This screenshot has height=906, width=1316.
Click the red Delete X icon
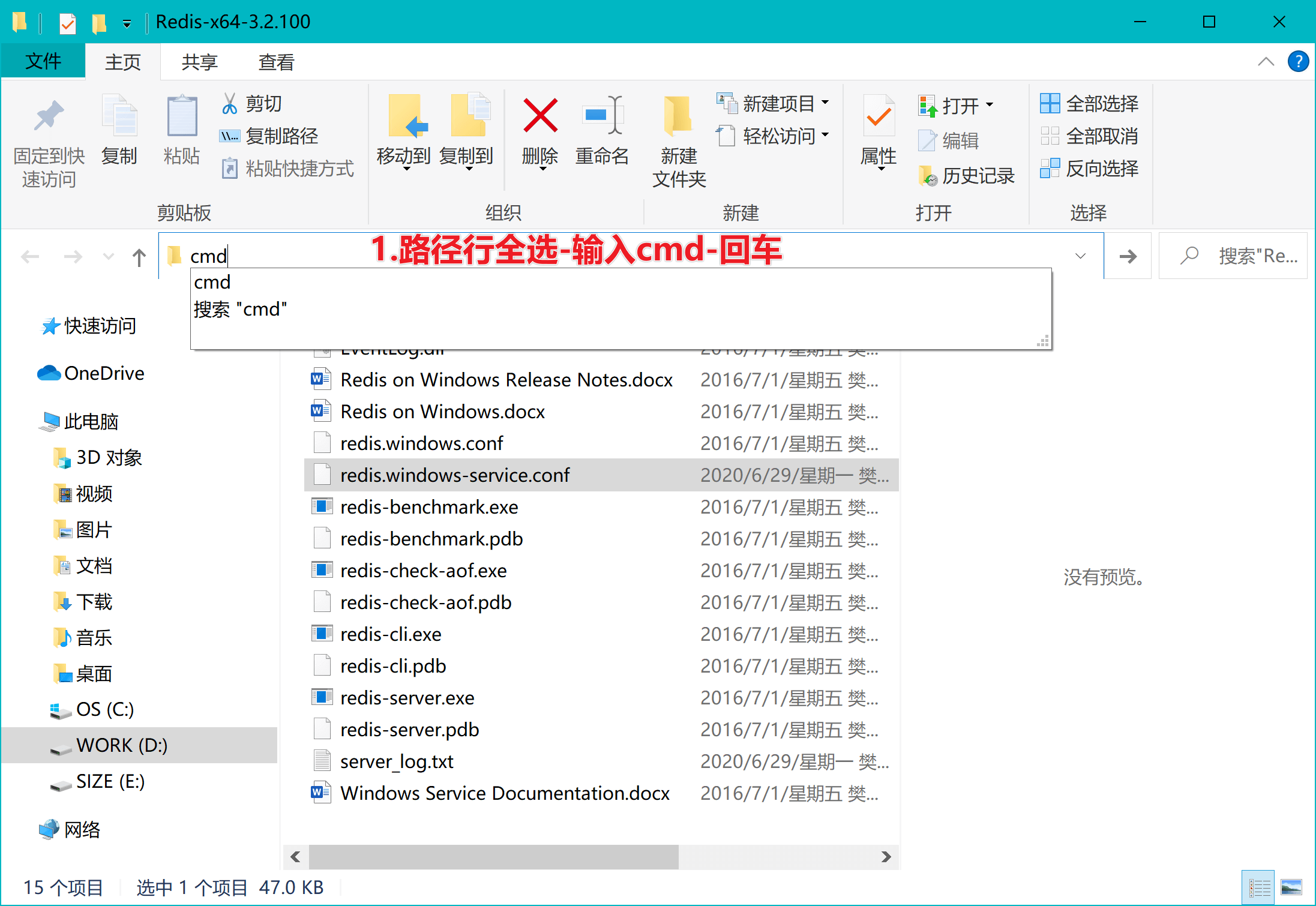coord(539,116)
